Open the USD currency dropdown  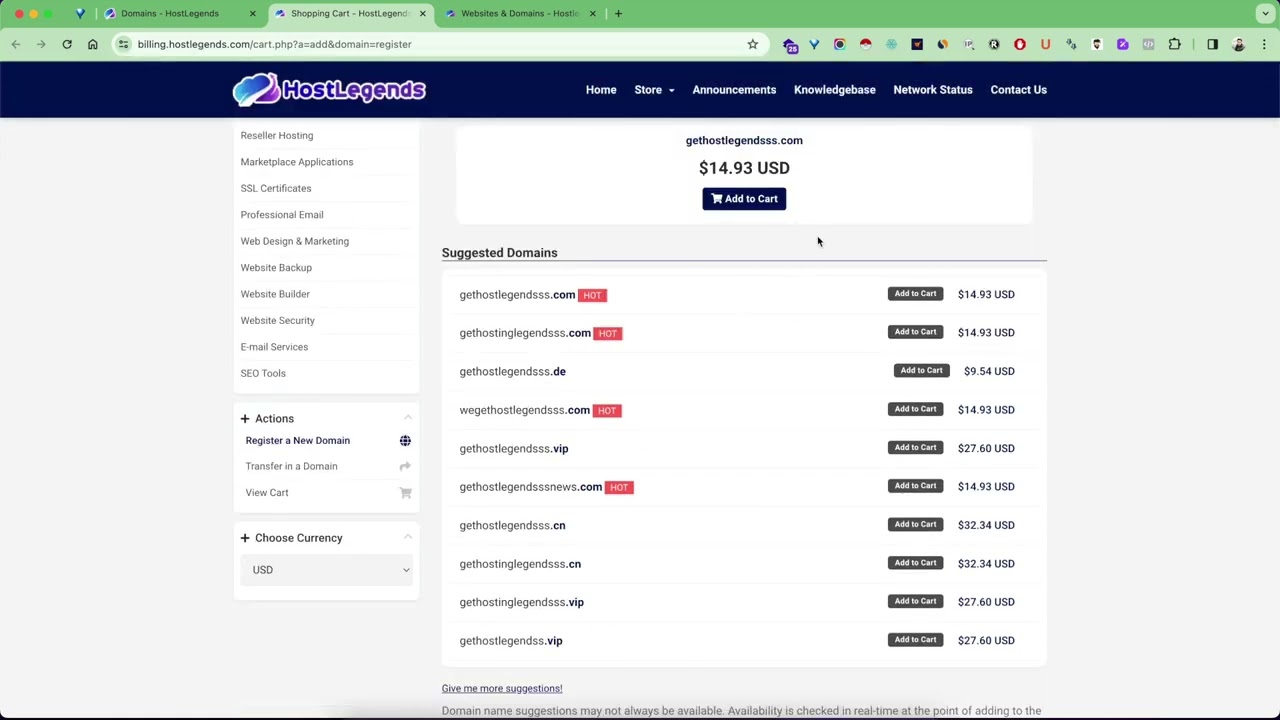tap(326, 570)
